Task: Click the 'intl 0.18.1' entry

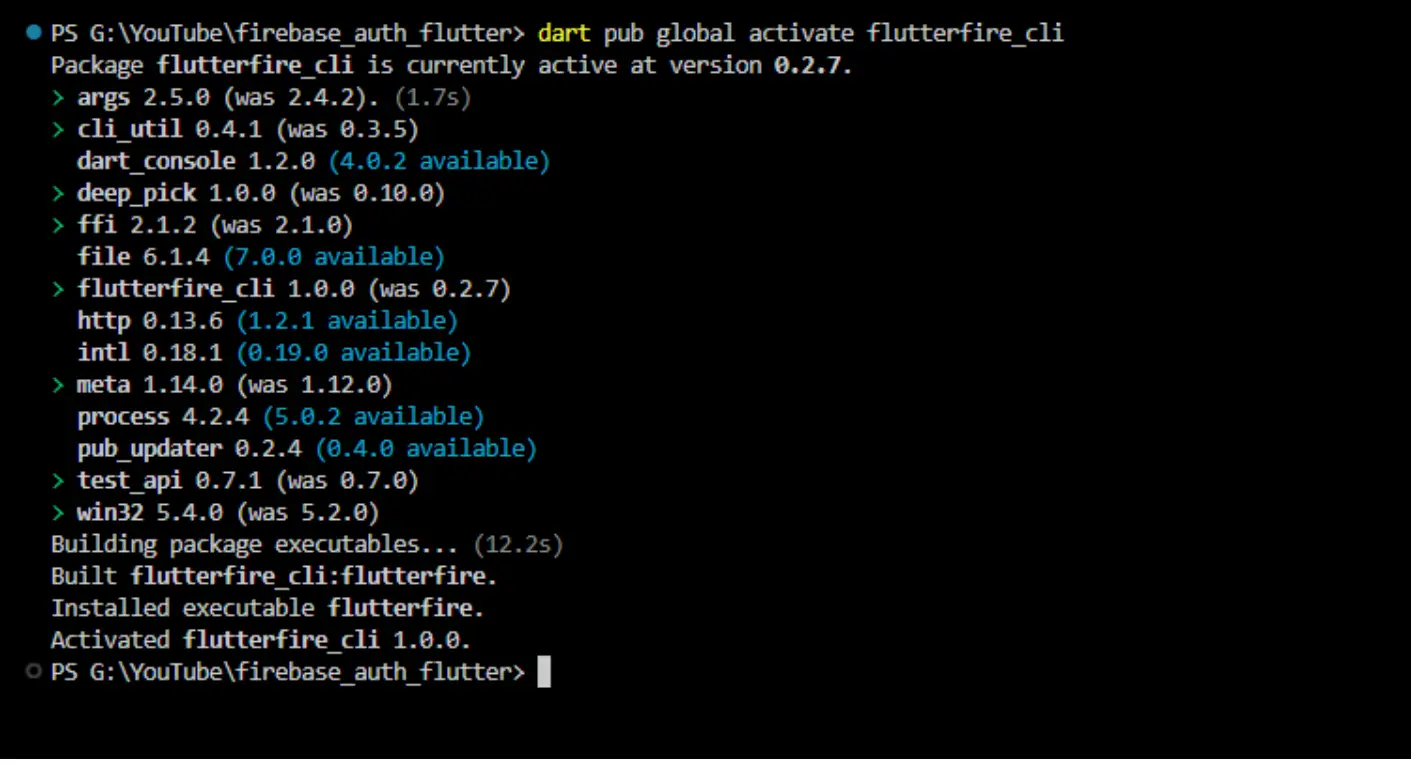Action: pyautogui.click(x=150, y=353)
